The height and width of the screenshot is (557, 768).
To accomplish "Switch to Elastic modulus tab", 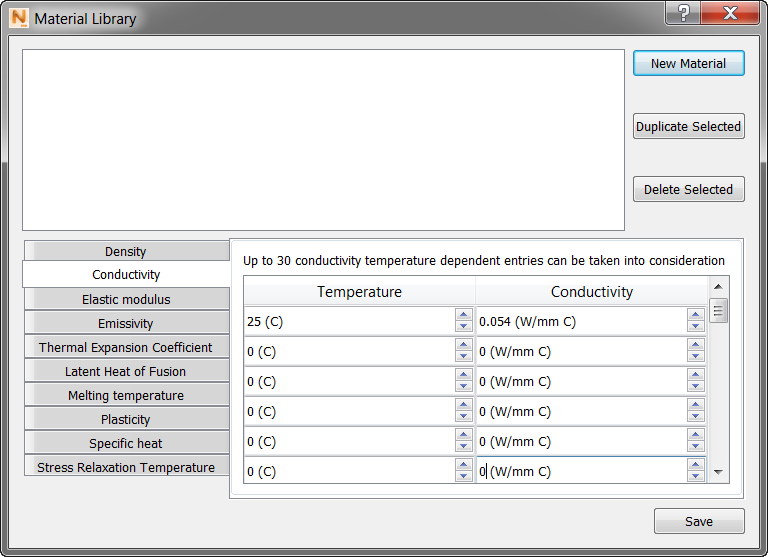I will (x=126, y=299).
